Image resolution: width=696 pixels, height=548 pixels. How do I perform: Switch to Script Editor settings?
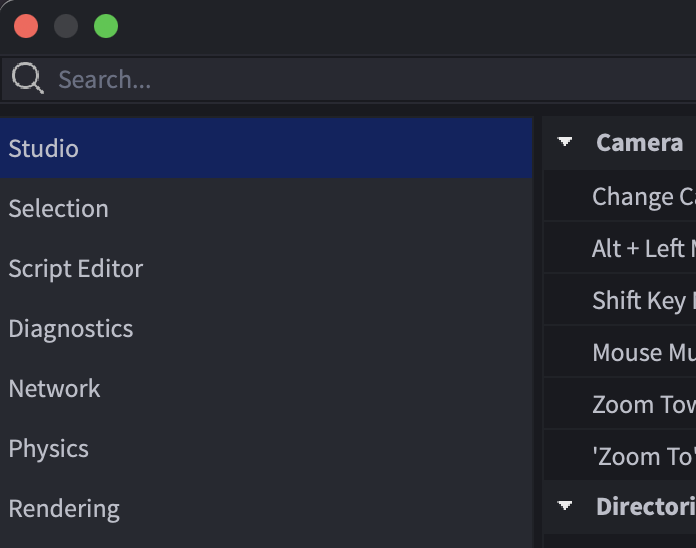coord(266,268)
